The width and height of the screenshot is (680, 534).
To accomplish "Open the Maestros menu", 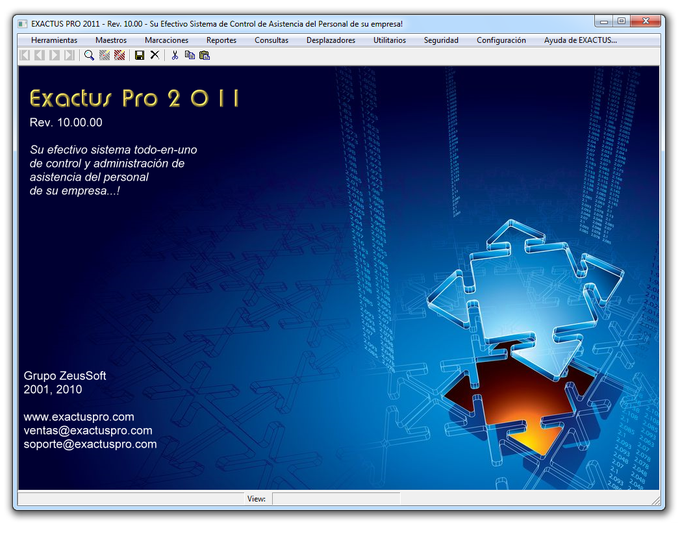I will coord(111,40).
